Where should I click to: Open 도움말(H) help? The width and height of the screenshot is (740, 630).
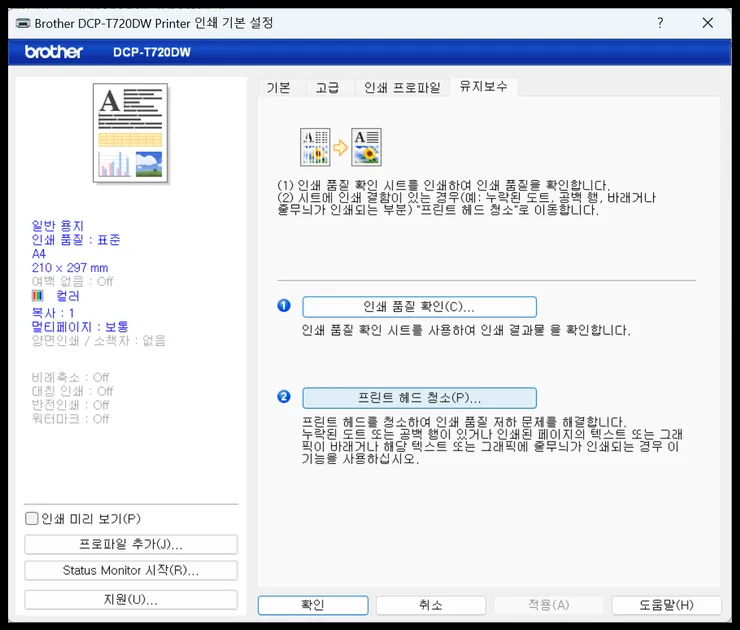pos(666,605)
